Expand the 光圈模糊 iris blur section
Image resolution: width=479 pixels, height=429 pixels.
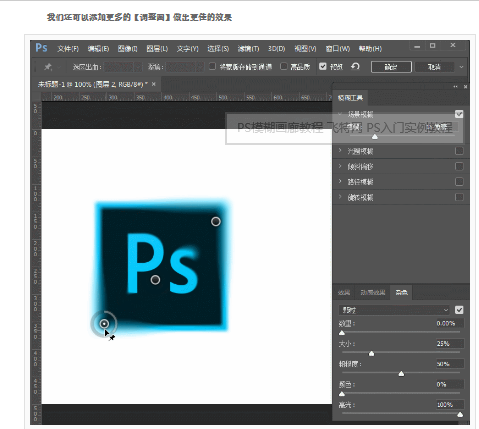point(340,151)
